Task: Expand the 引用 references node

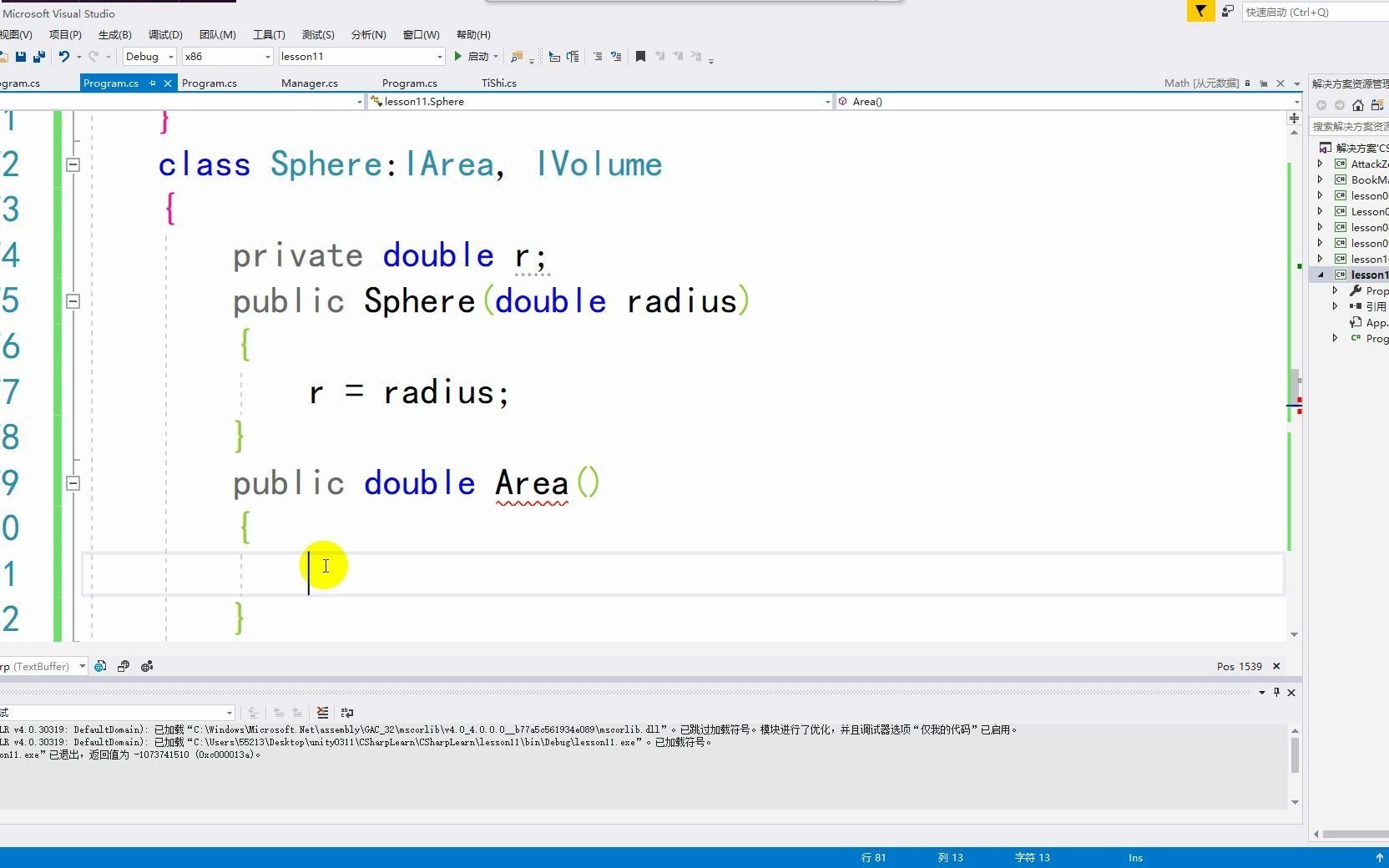Action: click(x=1336, y=306)
